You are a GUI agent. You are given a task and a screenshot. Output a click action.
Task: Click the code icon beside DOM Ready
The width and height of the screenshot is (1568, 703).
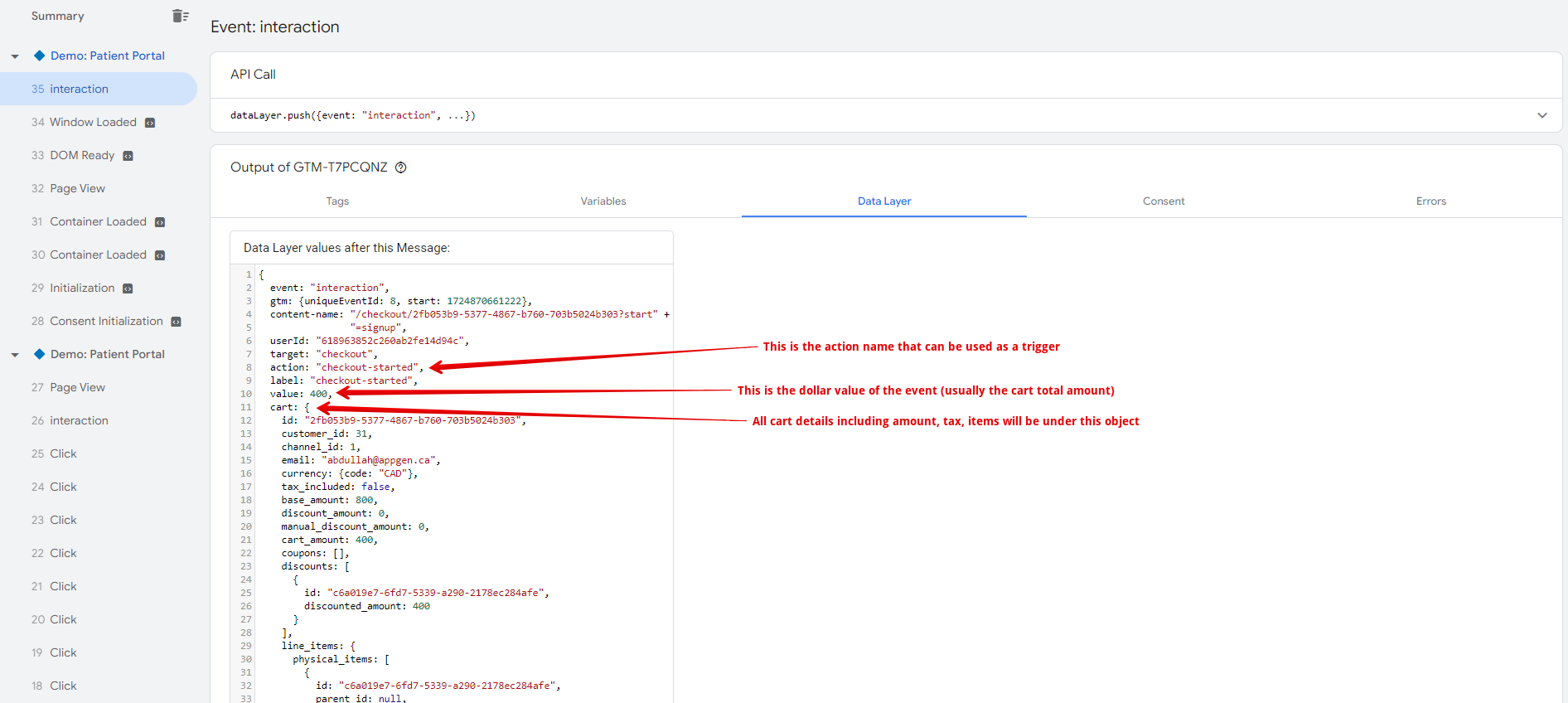128,156
